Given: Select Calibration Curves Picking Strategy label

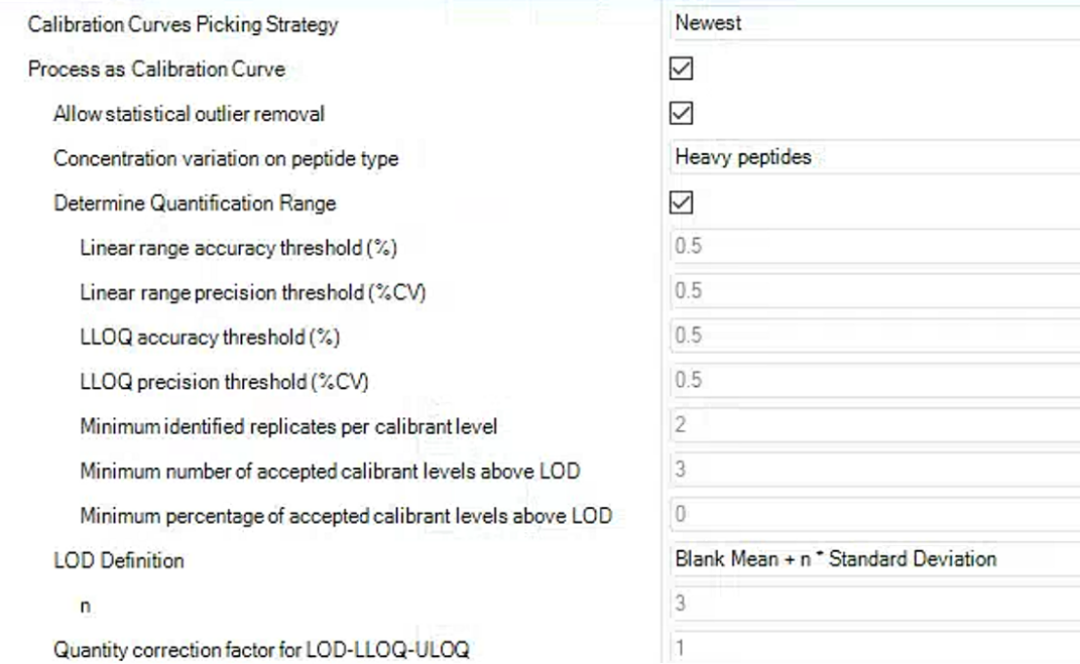Looking at the screenshot, I should [x=183, y=25].
